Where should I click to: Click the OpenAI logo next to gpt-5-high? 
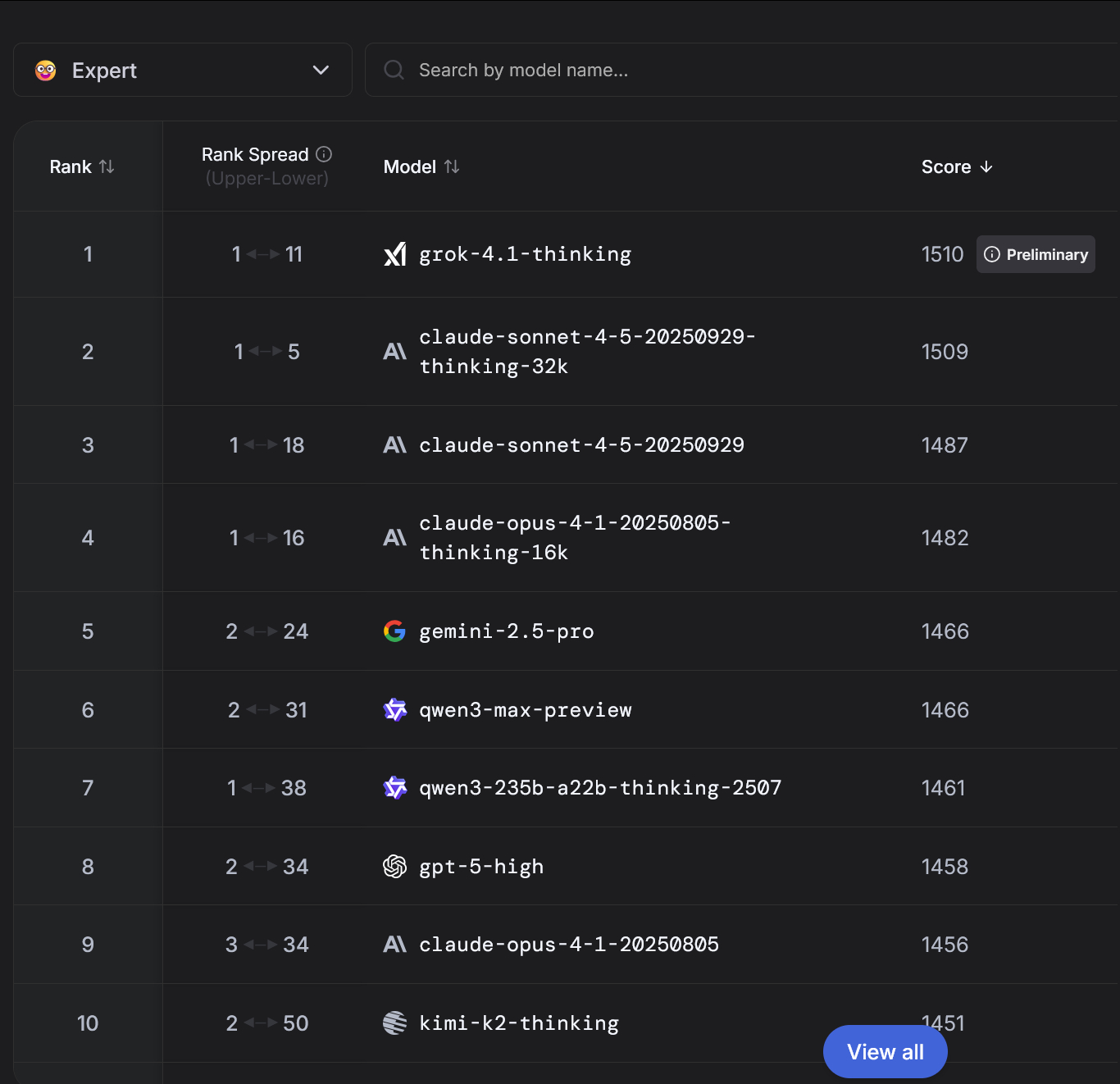pos(394,867)
